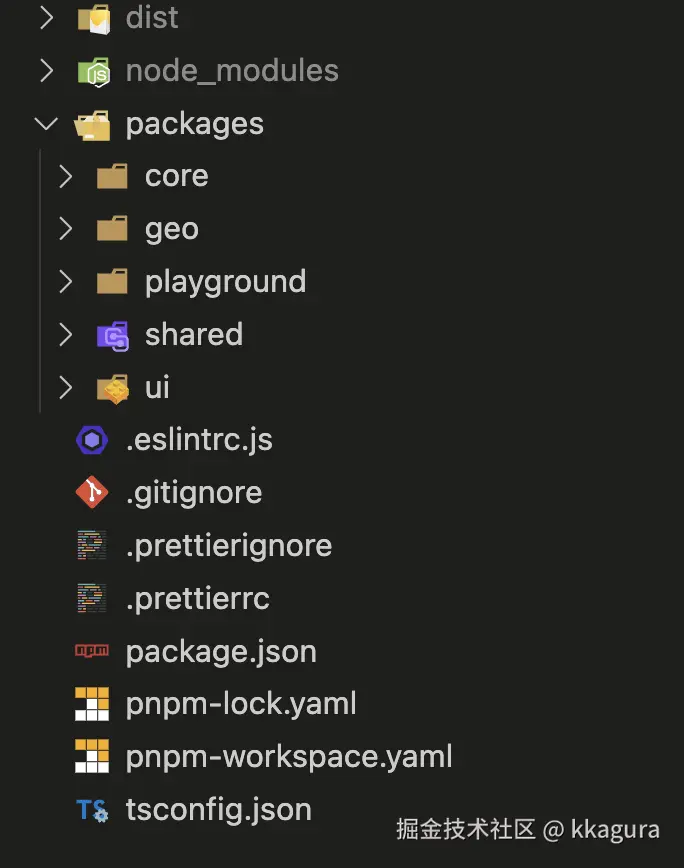Click the npm icon beside package.json
The image size is (684, 868).
pyautogui.click(x=92, y=651)
